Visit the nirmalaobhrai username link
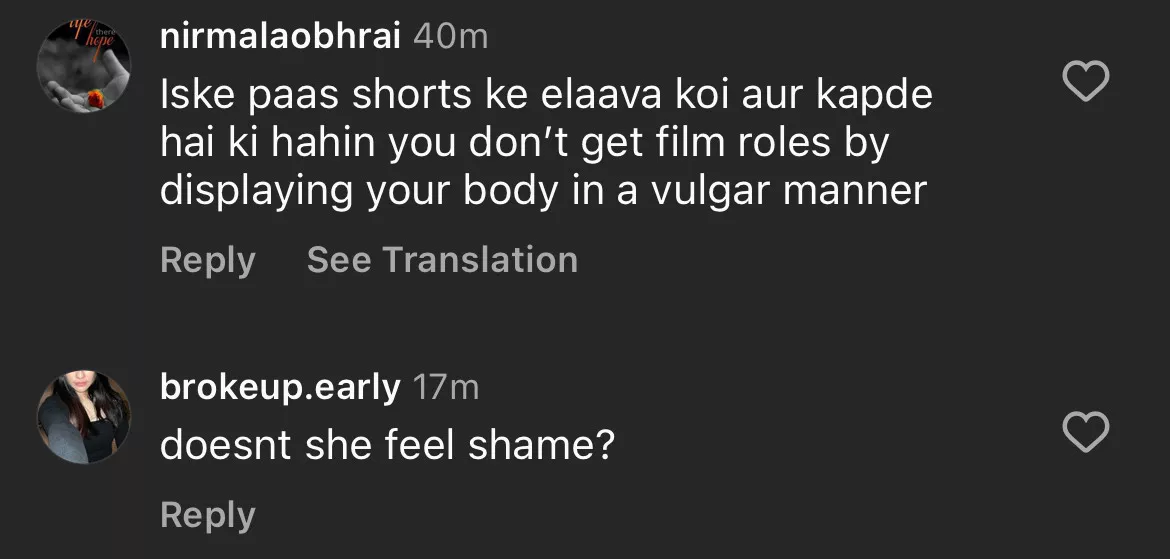This screenshot has height=559, width=1170. [x=280, y=37]
